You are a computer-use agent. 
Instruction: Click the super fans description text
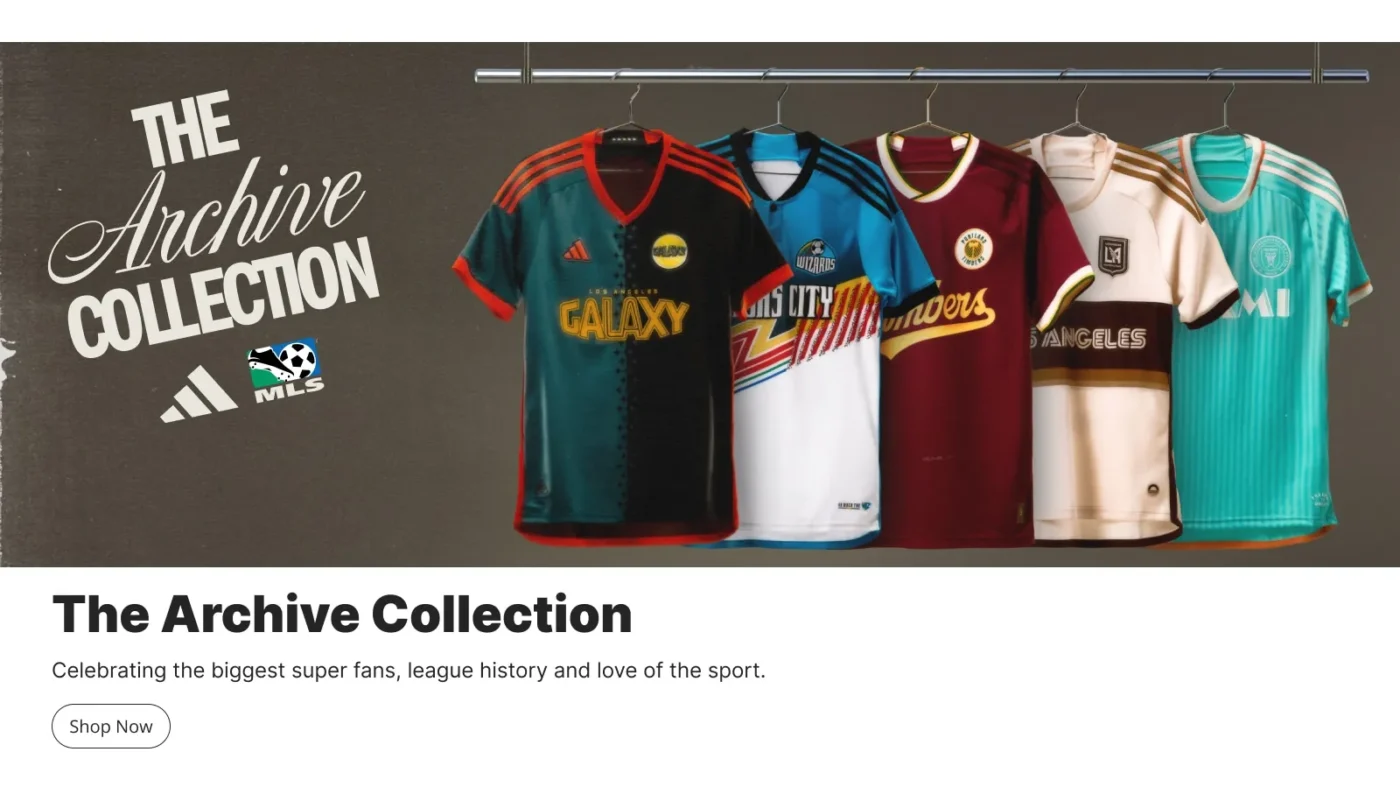(x=408, y=670)
